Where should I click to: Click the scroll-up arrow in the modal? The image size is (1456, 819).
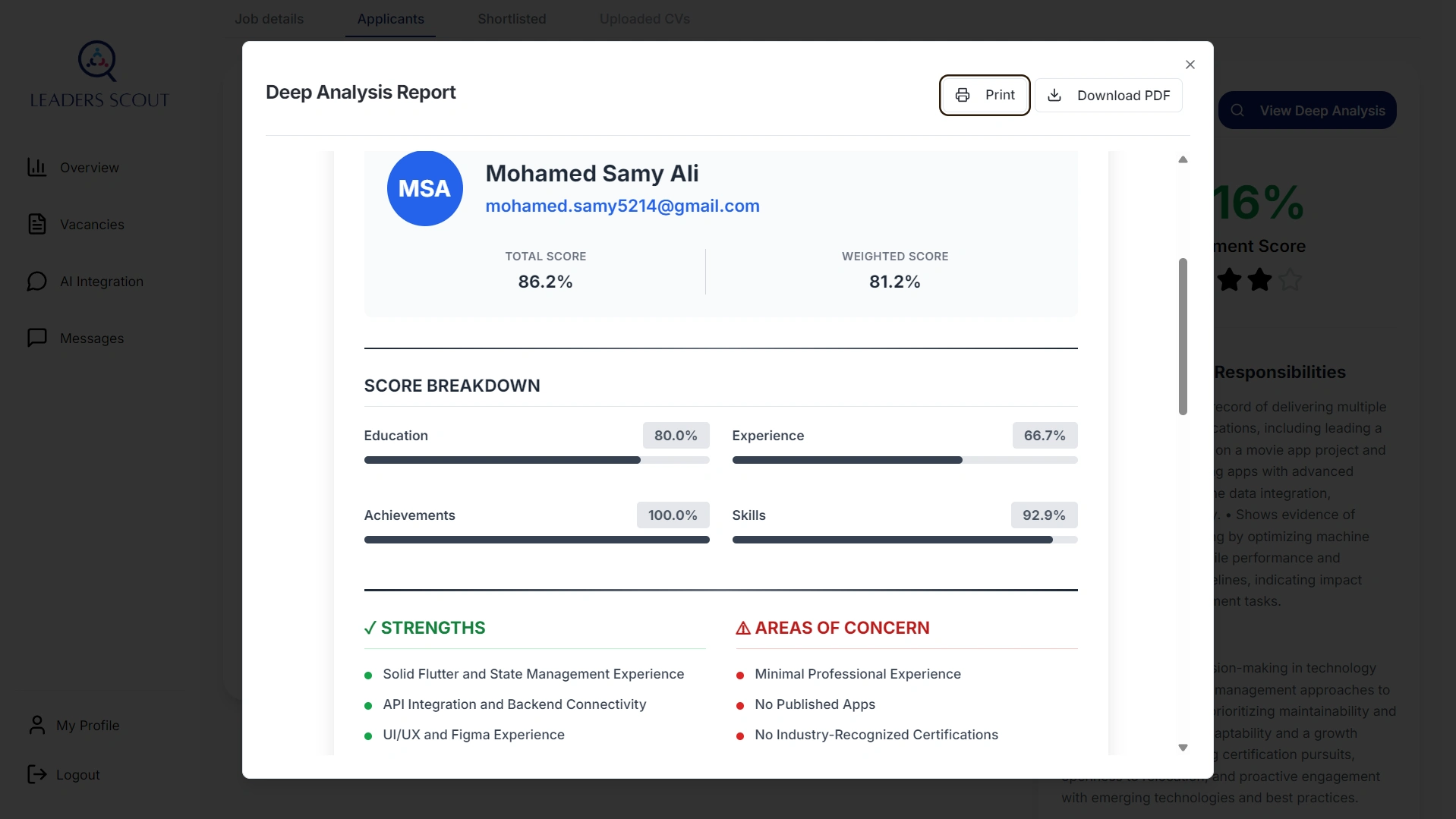coord(1182,159)
